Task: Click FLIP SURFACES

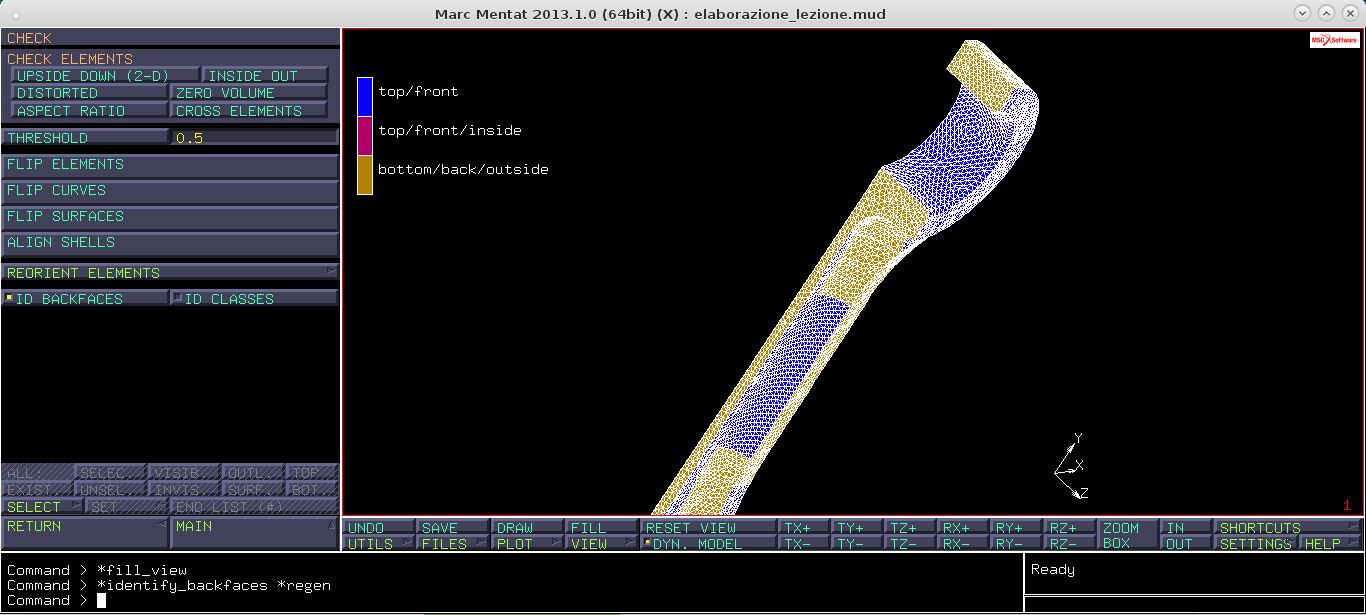Action: [x=170, y=217]
